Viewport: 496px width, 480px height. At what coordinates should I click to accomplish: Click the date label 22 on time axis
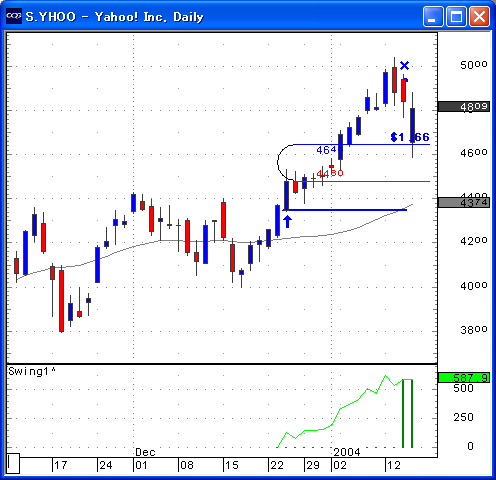(x=277, y=465)
